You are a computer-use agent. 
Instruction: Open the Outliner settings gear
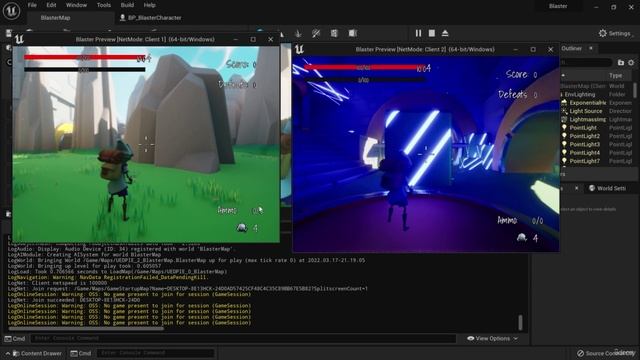pyautogui.click(x=631, y=62)
